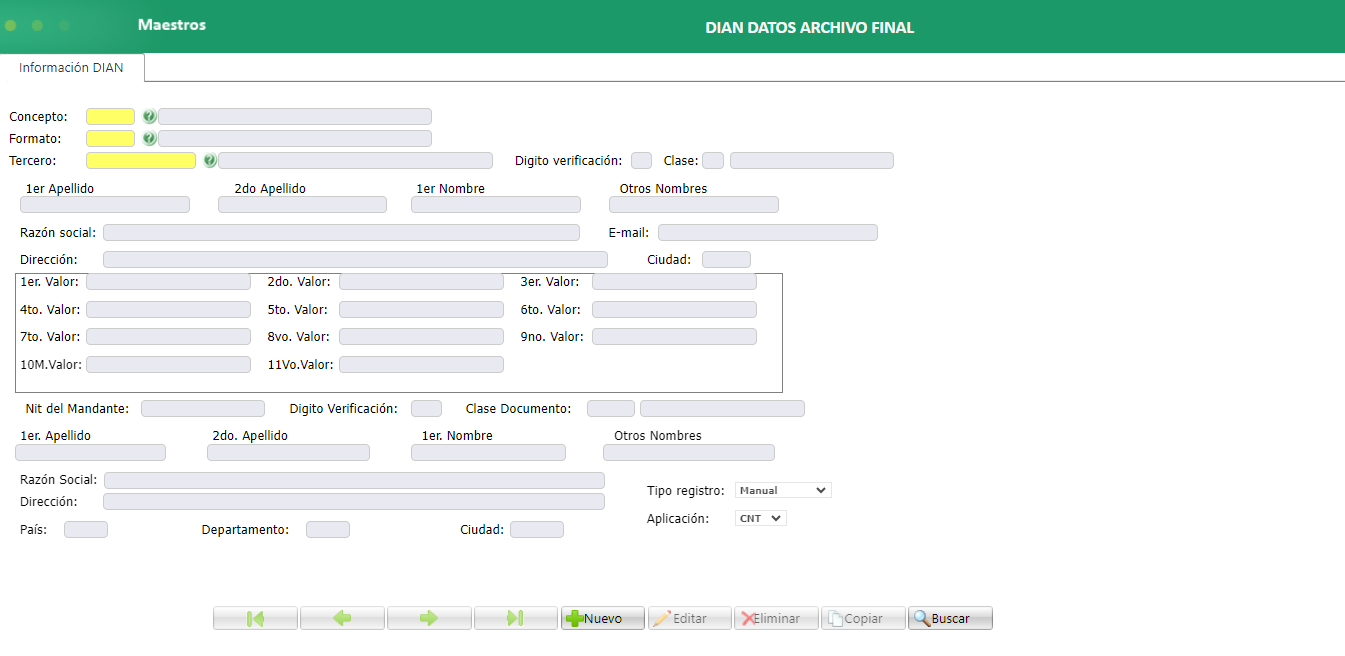Click the Mandante Digito Verificación field
Image resolution: width=1345 pixels, height=656 pixels.
pos(426,409)
